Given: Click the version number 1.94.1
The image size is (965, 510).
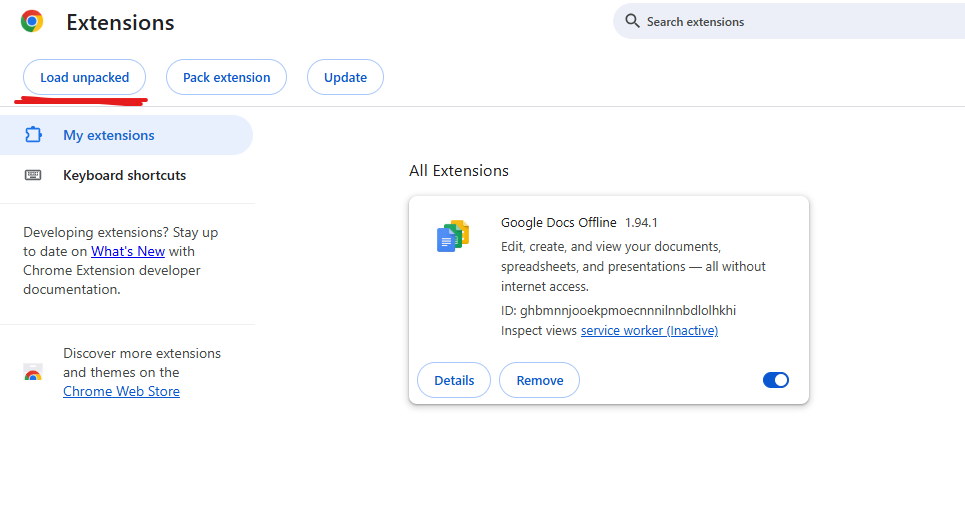Looking at the screenshot, I should point(641,223).
